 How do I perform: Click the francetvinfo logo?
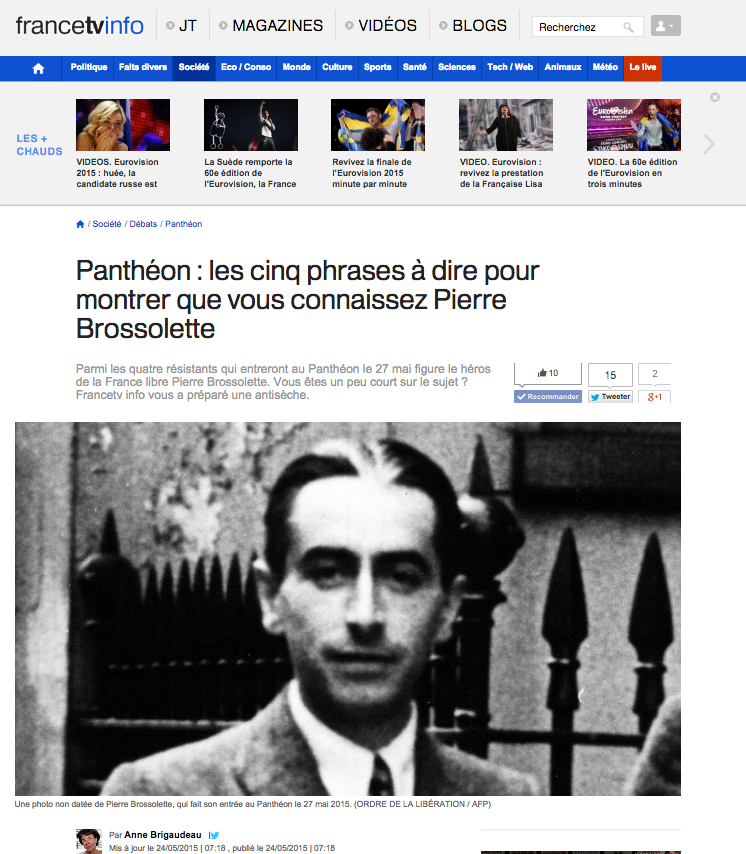click(x=80, y=26)
